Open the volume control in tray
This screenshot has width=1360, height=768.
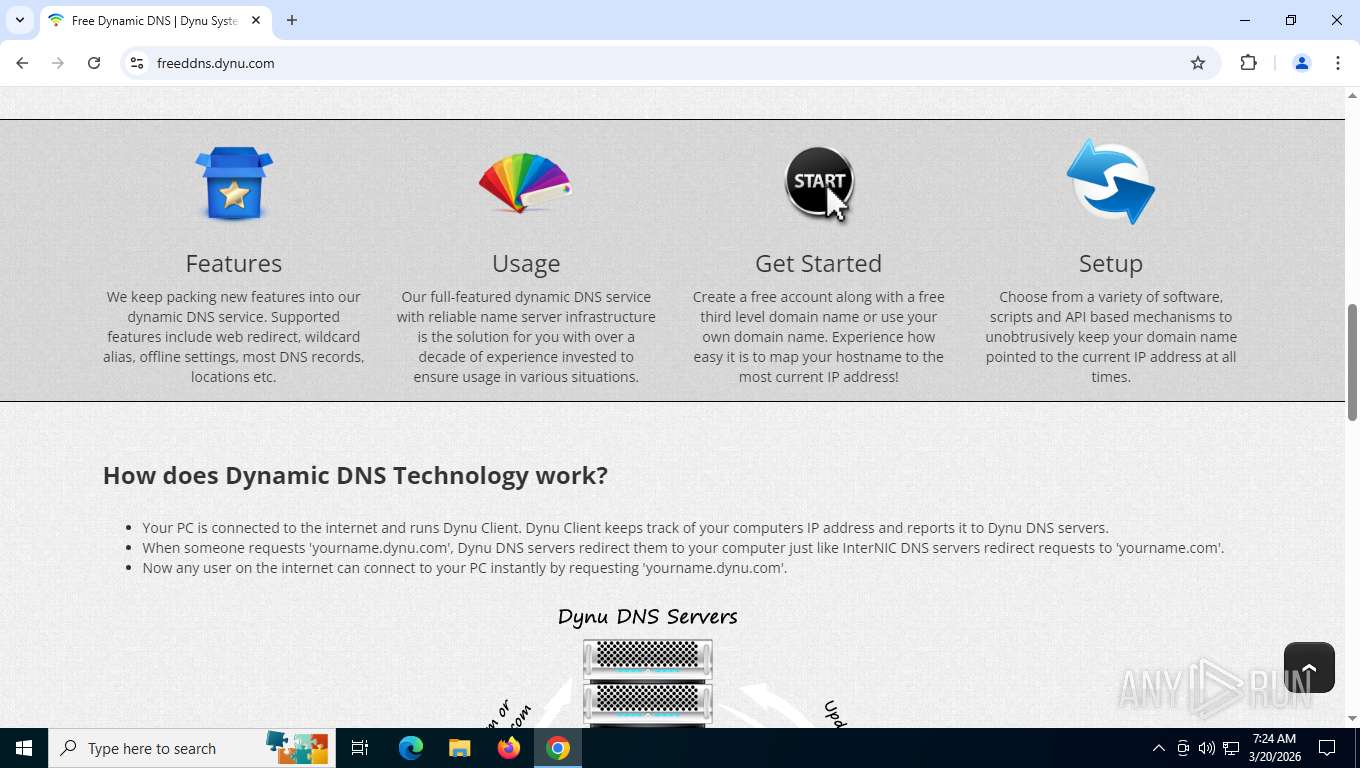point(1206,748)
